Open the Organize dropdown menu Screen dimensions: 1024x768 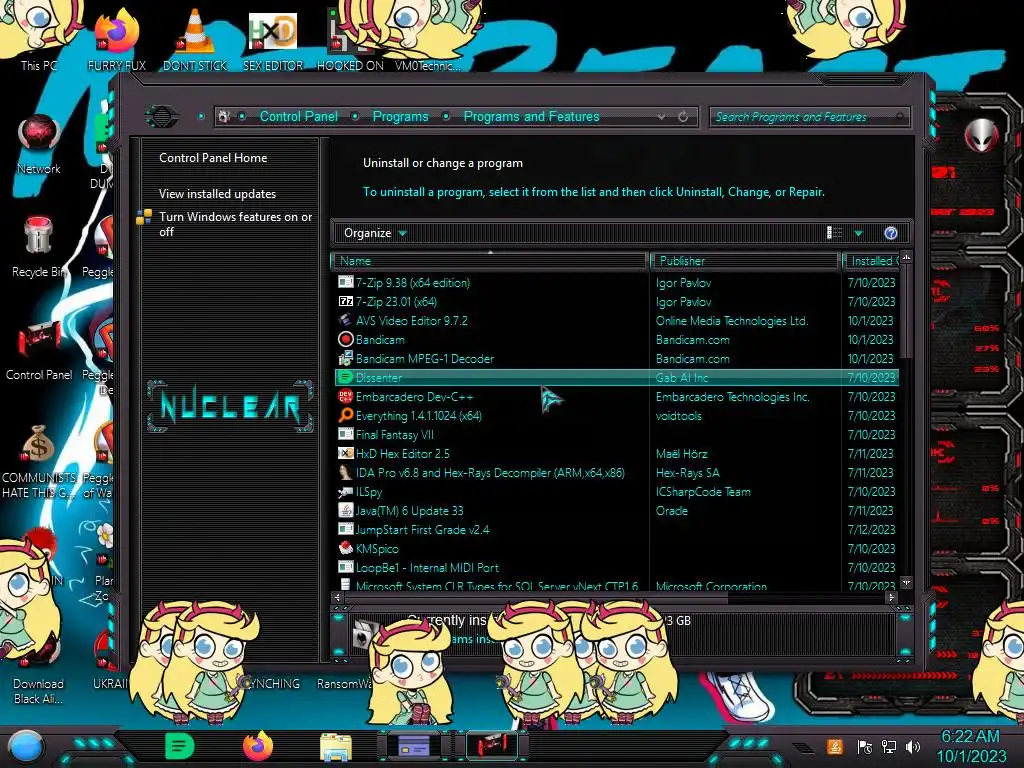point(375,233)
